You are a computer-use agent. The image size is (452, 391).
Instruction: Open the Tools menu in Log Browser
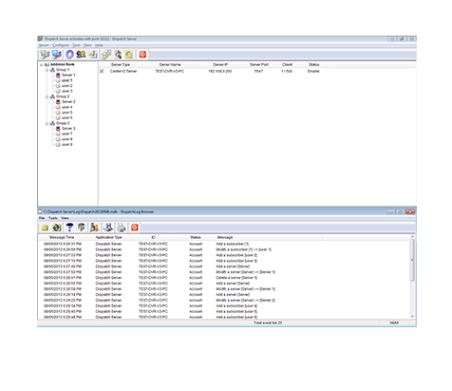(53, 218)
